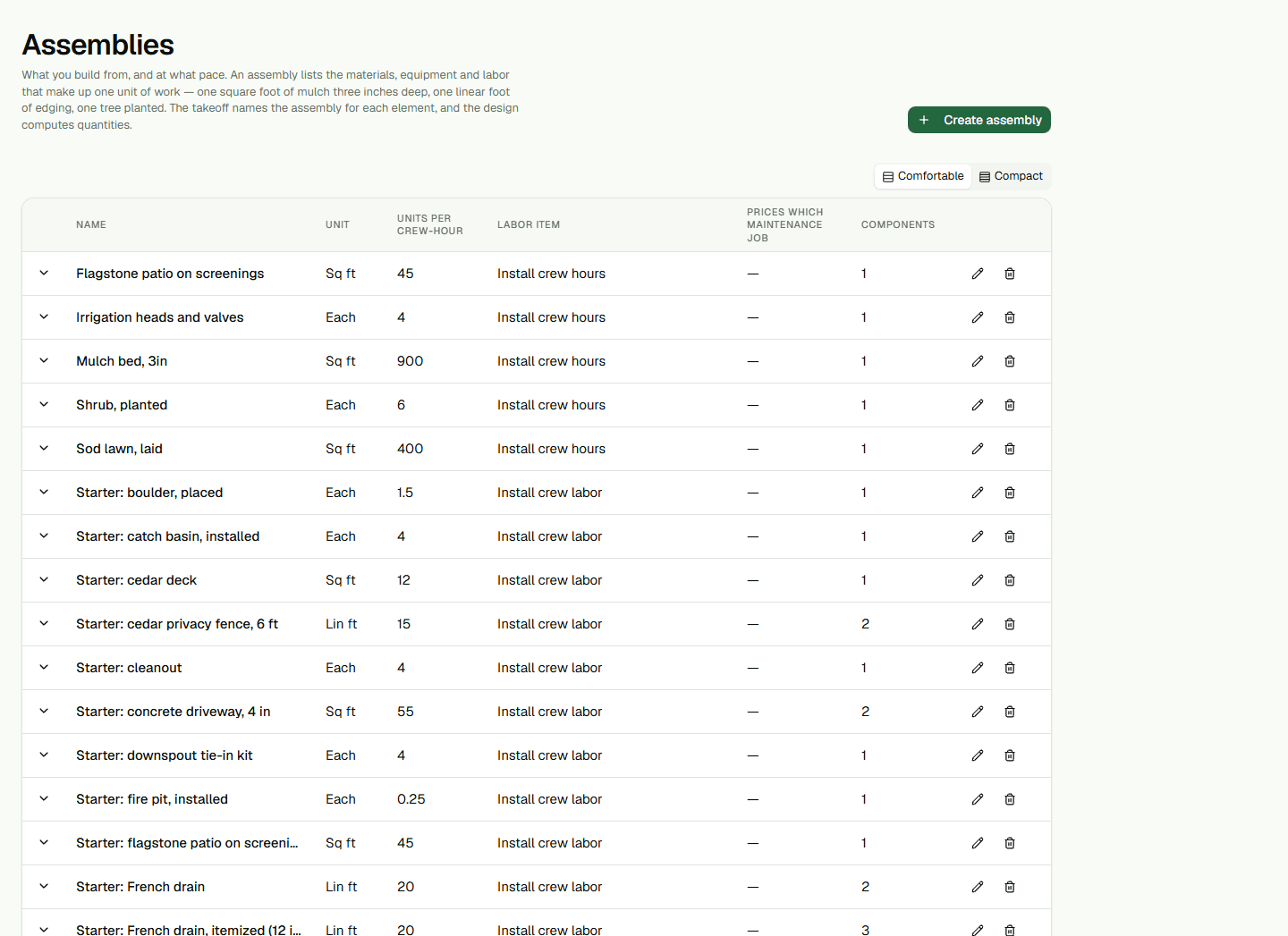
Task: Edit Starter: cedar deck assembly
Action: (978, 580)
